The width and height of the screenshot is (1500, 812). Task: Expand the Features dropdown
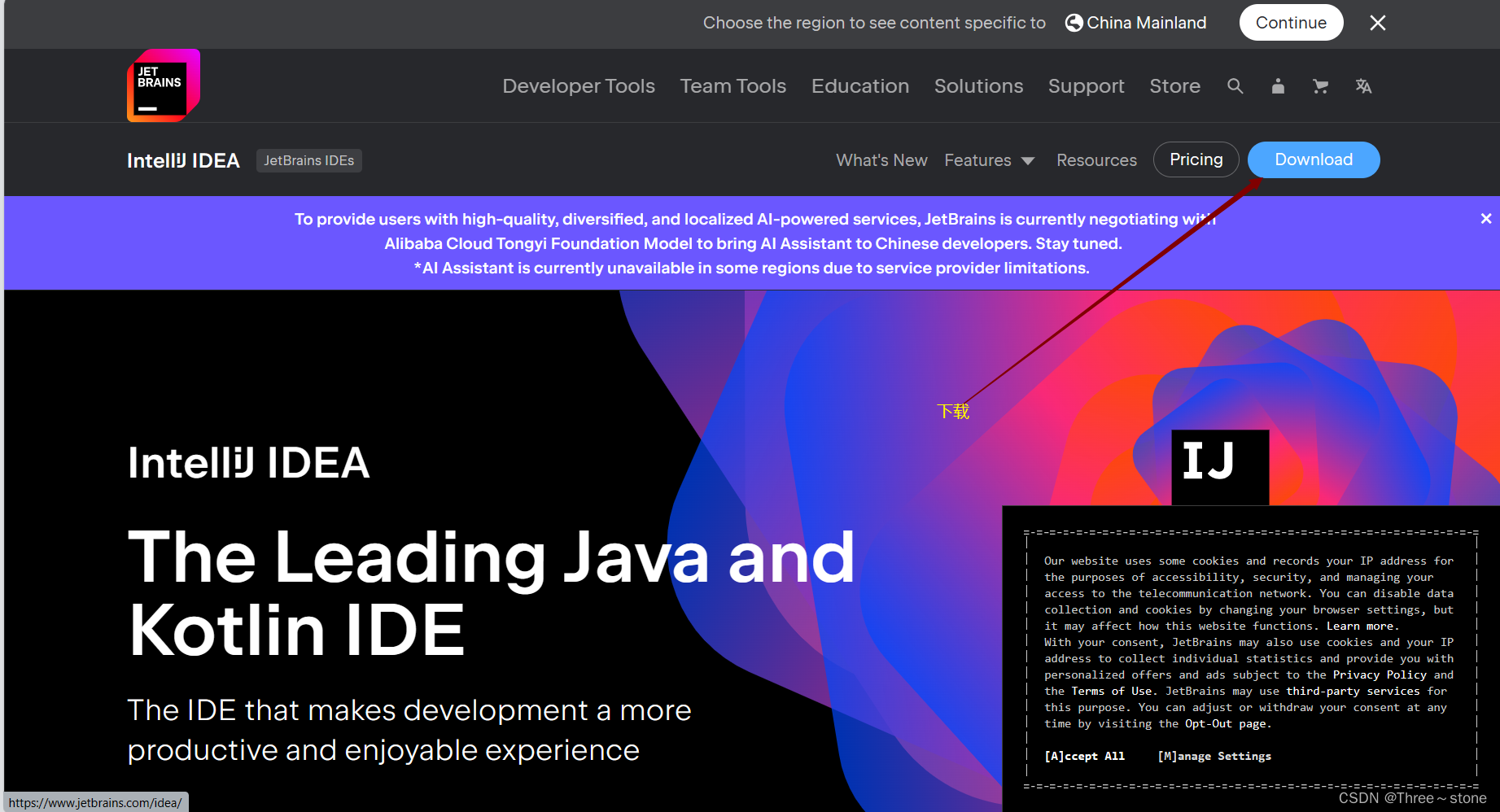(989, 159)
